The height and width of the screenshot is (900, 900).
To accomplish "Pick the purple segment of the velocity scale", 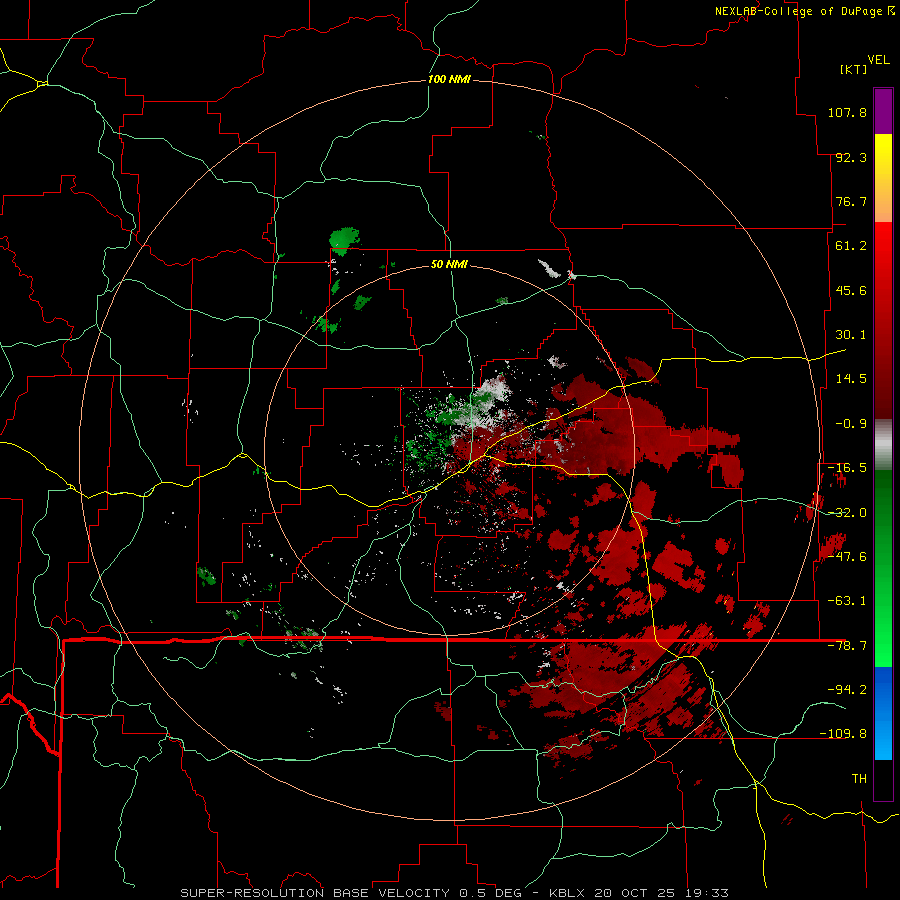I will tap(883, 111).
